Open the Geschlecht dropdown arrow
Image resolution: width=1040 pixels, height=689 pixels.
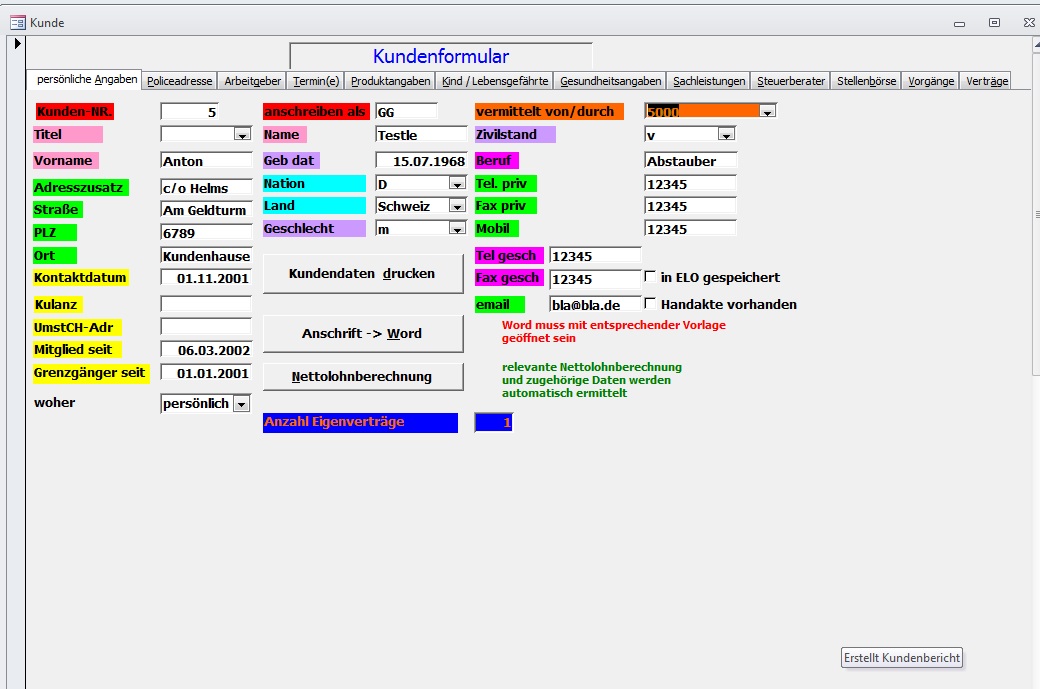click(x=457, y=229)
